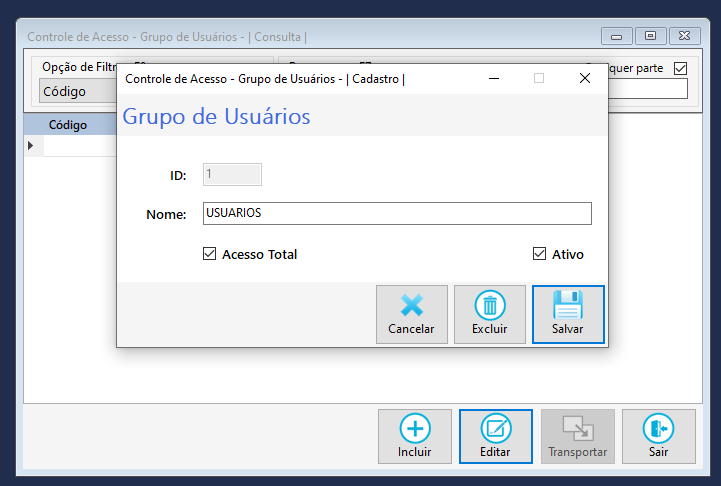
Task: Click the disabled ID field
Action: click(x=232, y=175)
